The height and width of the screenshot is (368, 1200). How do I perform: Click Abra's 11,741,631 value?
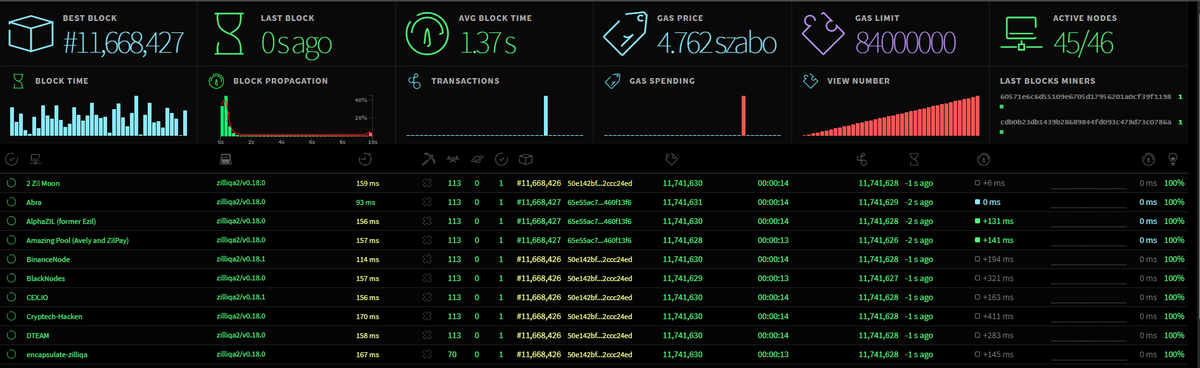pyautogui.click(x=683, y=202)
